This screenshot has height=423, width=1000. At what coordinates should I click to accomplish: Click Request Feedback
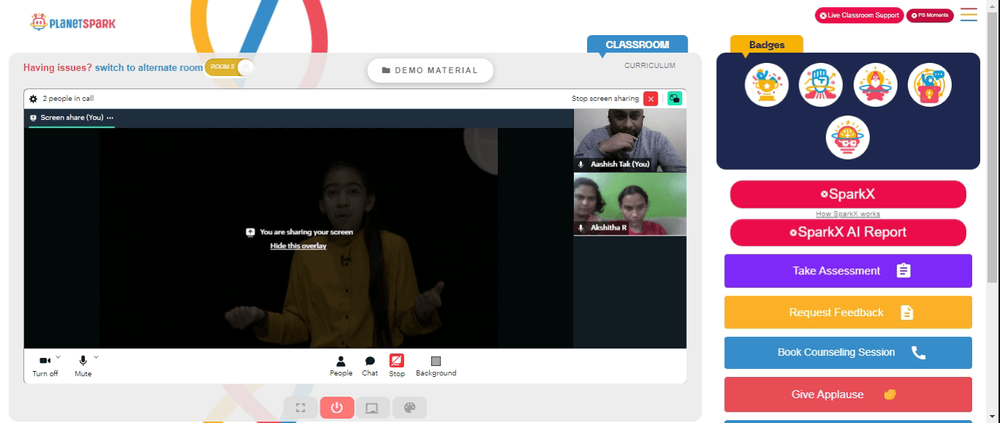pos(848,313)
